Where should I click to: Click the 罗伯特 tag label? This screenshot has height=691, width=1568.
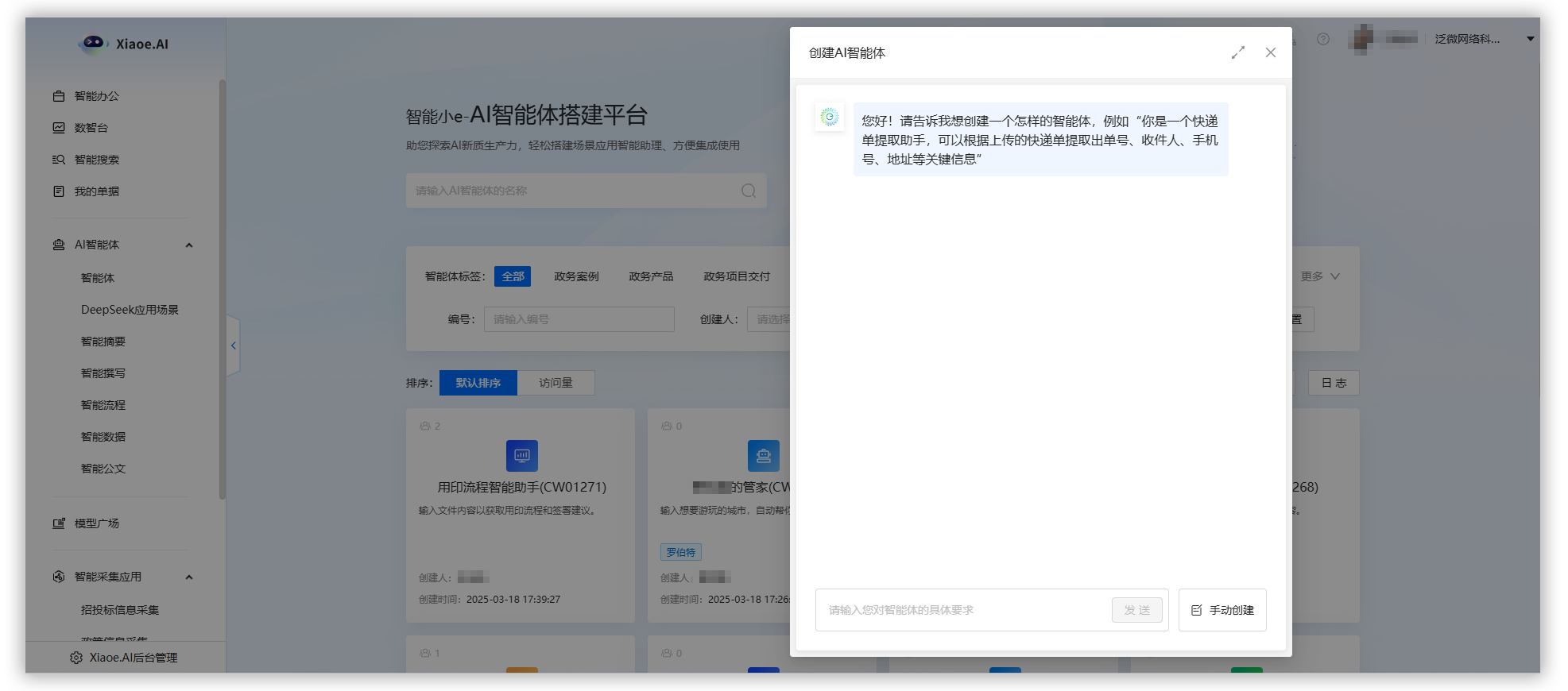tap(681, 552)
